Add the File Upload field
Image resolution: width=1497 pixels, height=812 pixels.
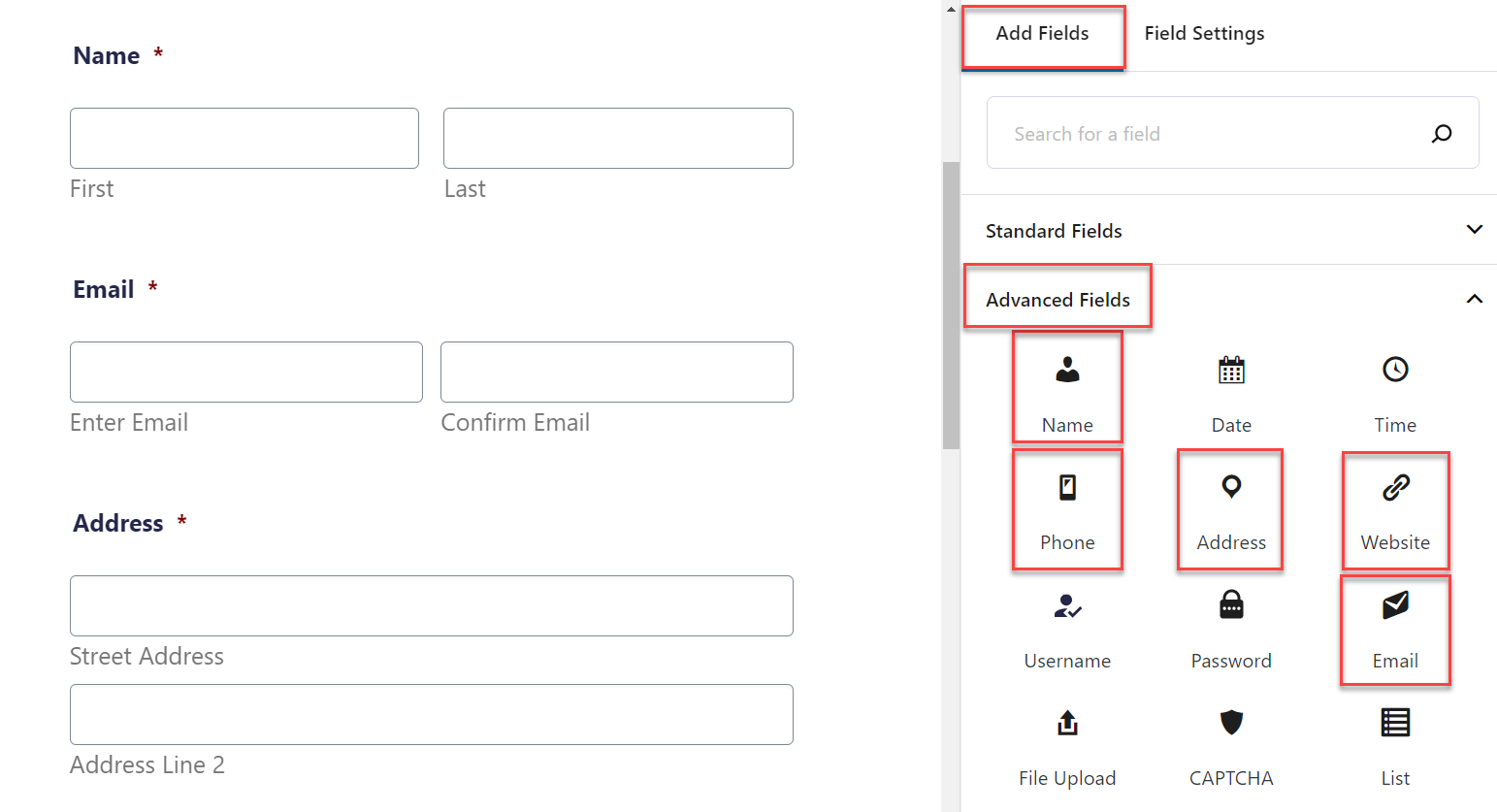pyautogui.click(x=1067, y=745)
